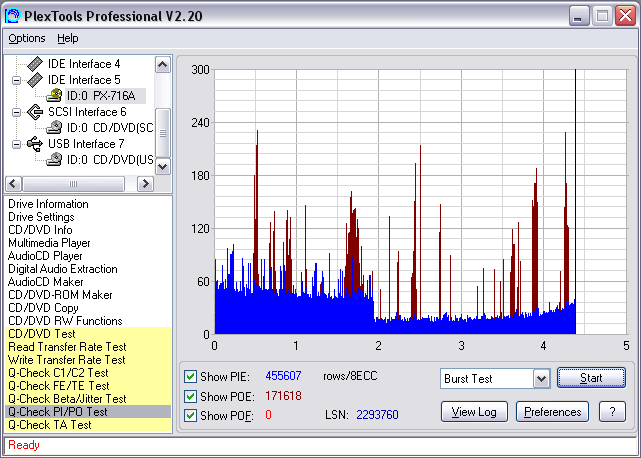Click the IDE Interface 5 chip icon
Image resolution: width=641 pixels, height=458 pixels.
pyautogui.click(x=35, y=80)
